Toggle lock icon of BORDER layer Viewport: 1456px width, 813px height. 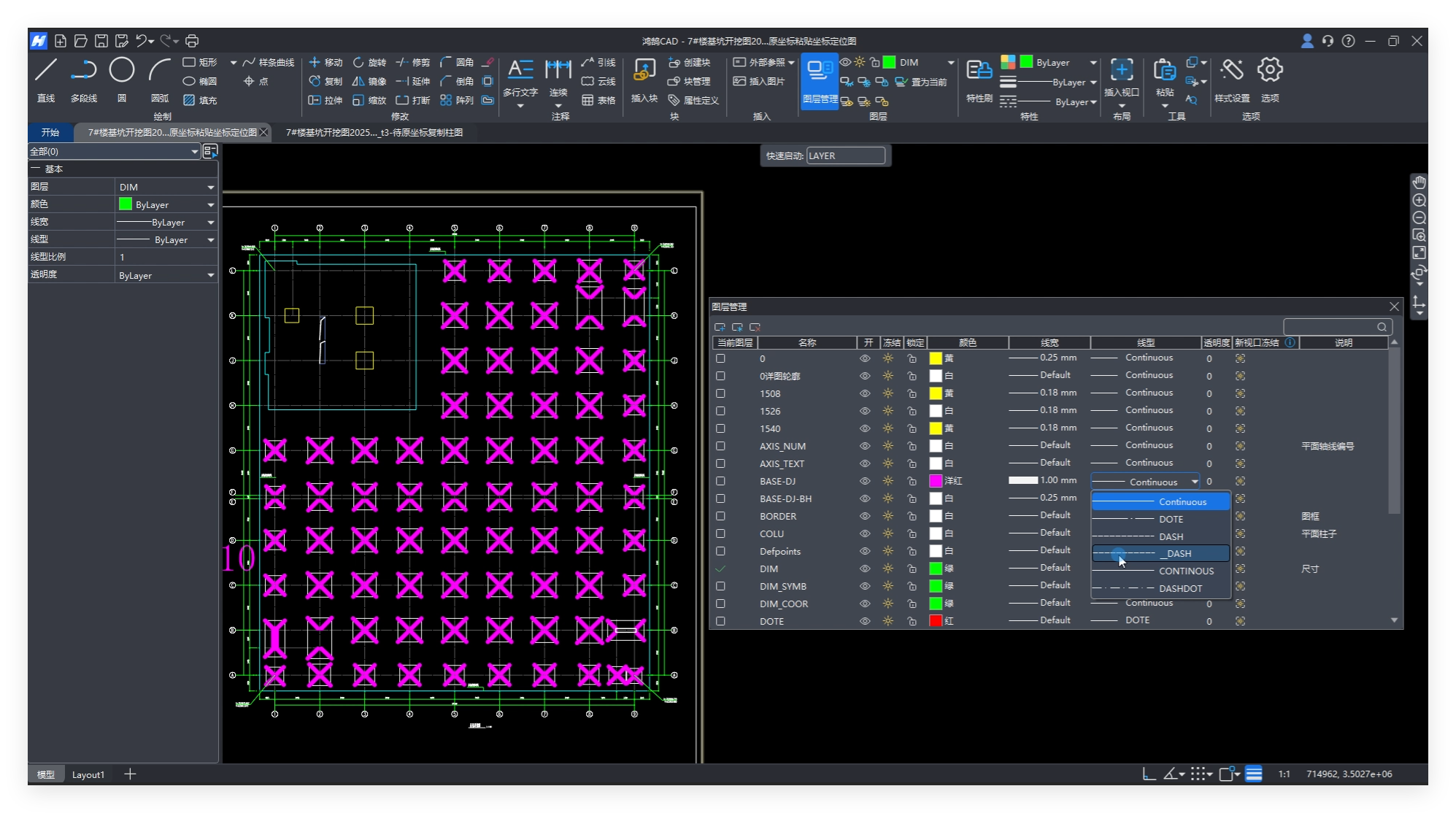(x=912, y=516)
